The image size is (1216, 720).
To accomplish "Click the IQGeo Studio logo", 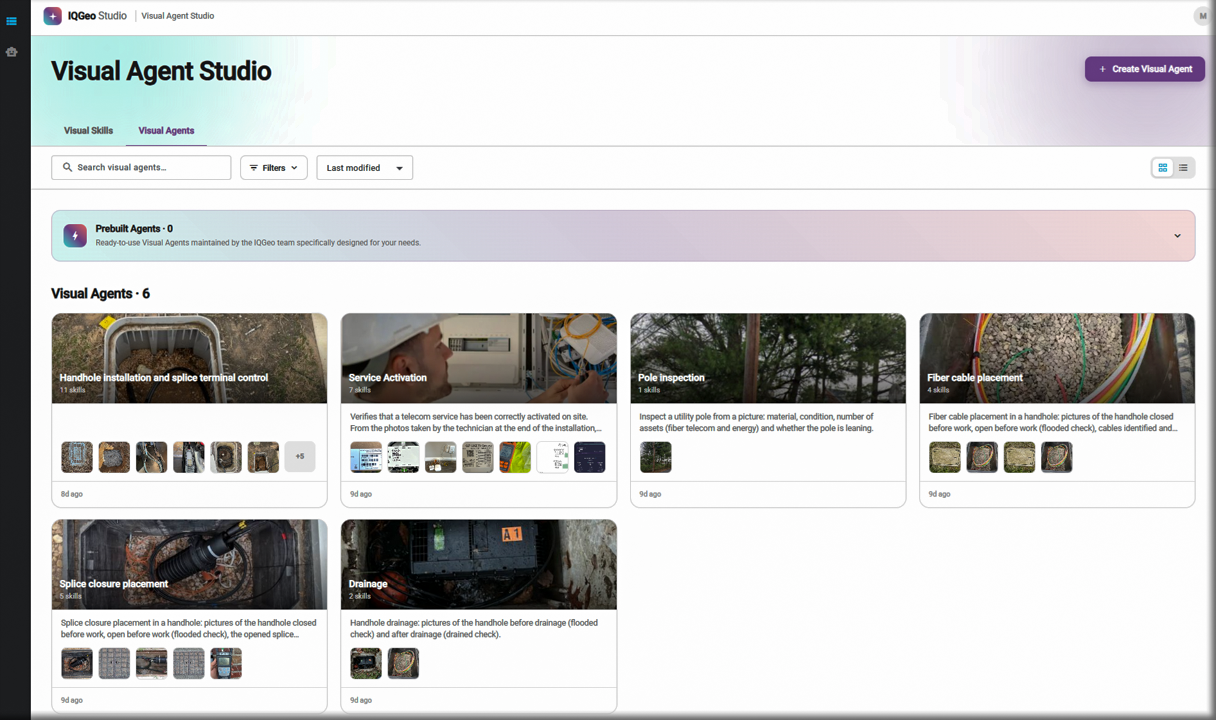I will (x=85, y=16).
